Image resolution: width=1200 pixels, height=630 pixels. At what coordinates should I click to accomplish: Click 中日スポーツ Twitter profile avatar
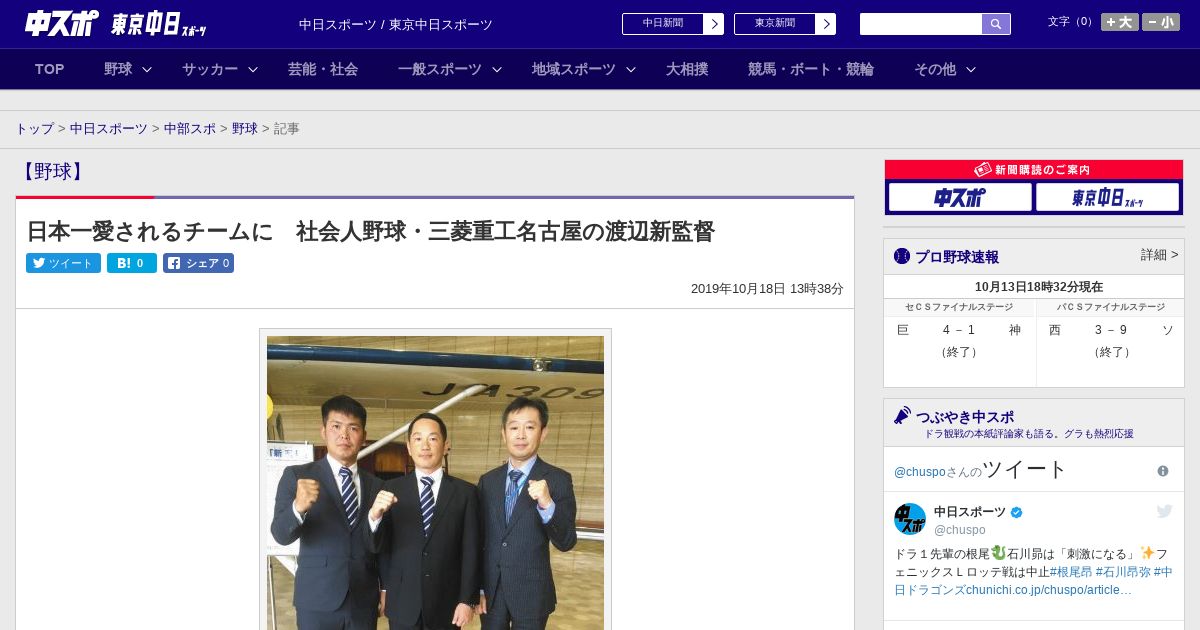pos(910,519)
